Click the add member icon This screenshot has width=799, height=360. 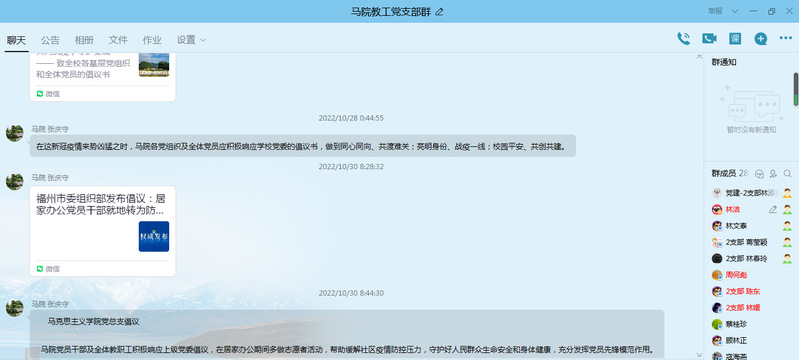pos(773,174)
